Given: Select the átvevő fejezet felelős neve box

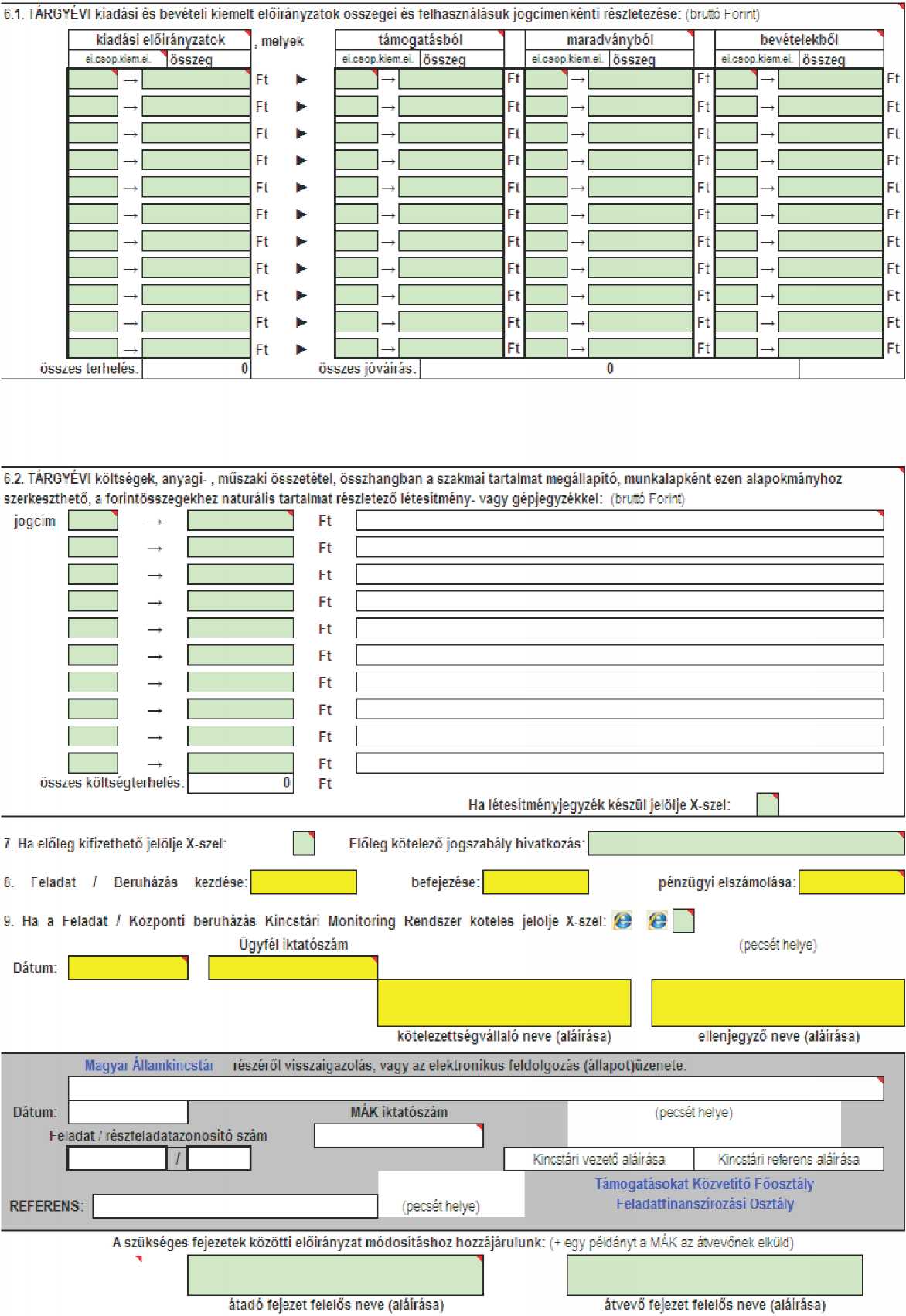Looking at the screenshot, I should coord(715,1275).
